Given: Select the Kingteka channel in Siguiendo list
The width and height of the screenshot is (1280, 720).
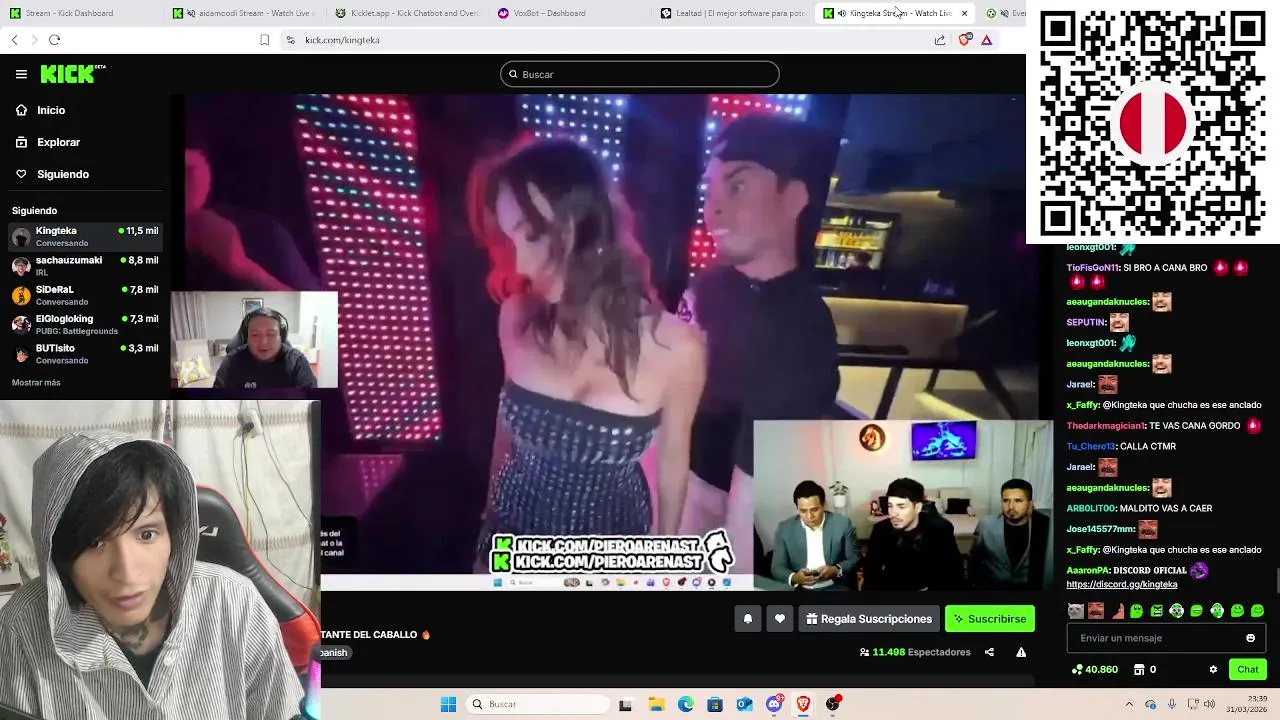Looking at the screenshot, I should [x=85, y=236].
